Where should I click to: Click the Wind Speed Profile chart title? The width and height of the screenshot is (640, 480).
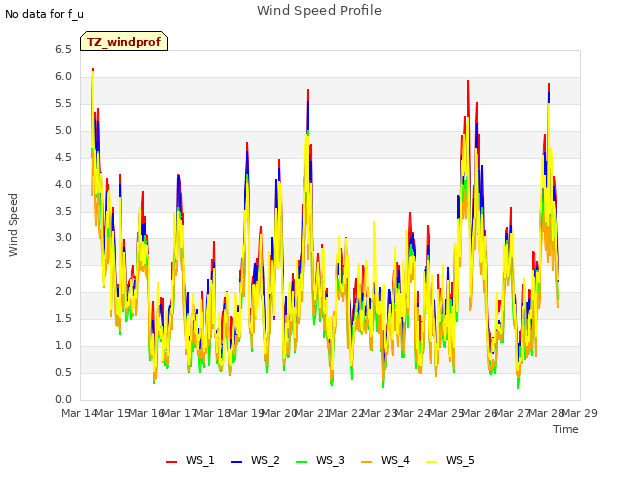pyautogui.click(x=319, y=11)
